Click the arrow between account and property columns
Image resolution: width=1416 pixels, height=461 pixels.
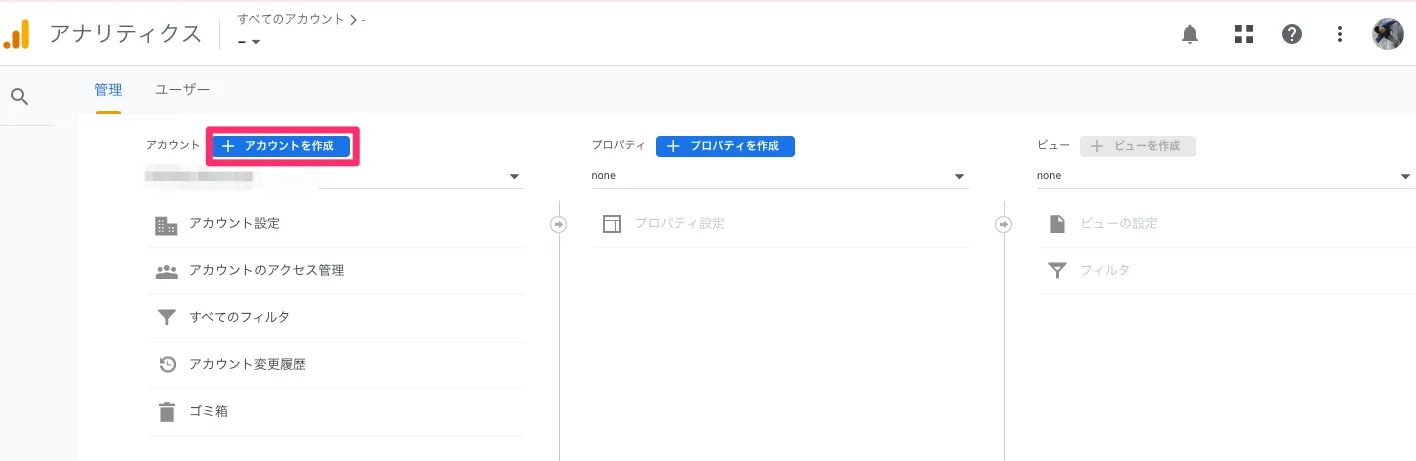[x=559, y=225]
